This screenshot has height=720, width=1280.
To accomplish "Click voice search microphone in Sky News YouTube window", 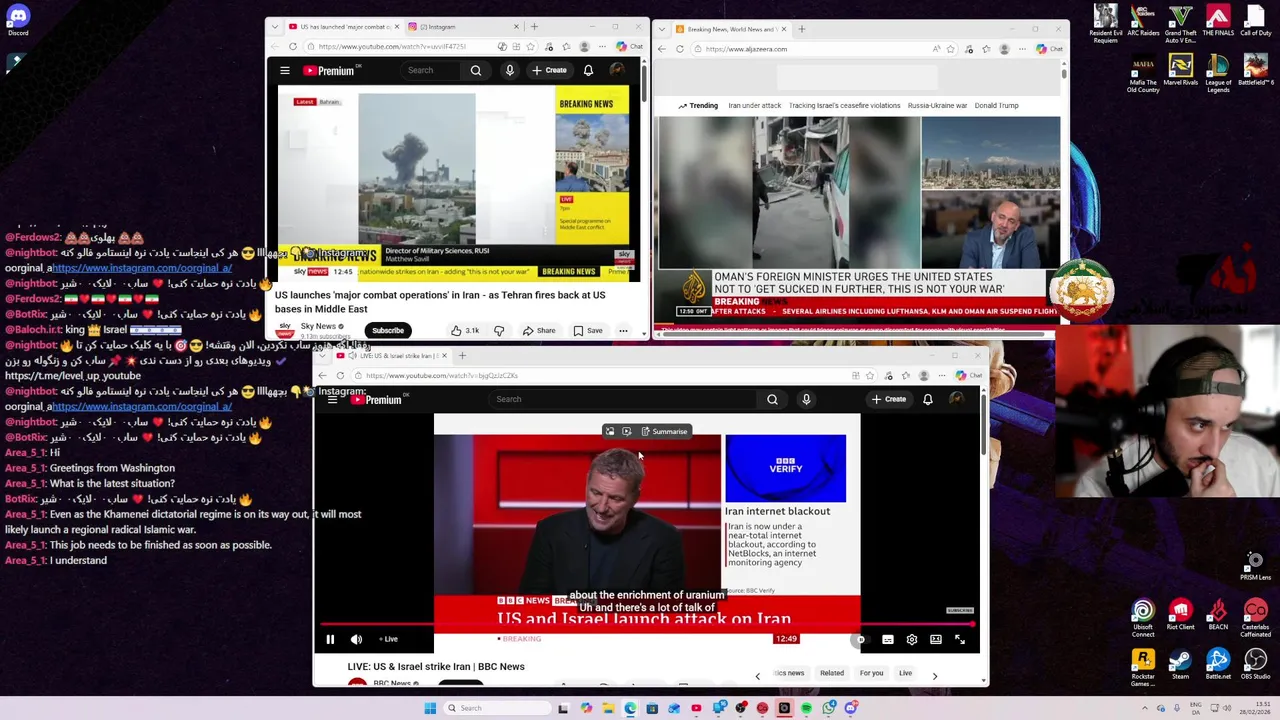I will (510, 70).
